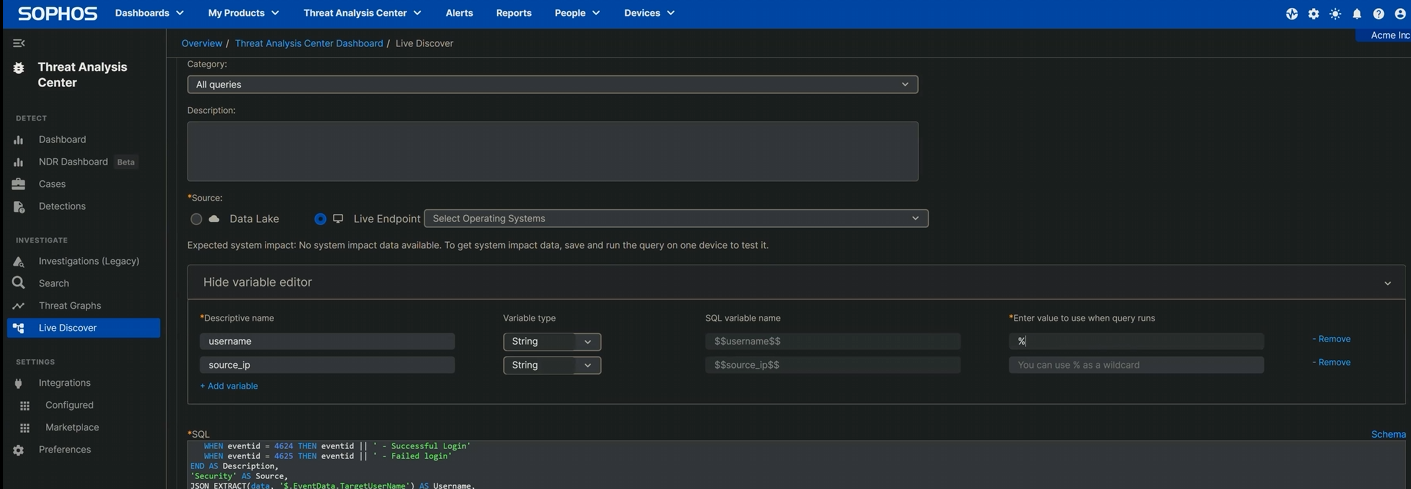This screenshot has width=1411, height=489.
Task: Open the user account icon
Action: tap(1400, 14)
